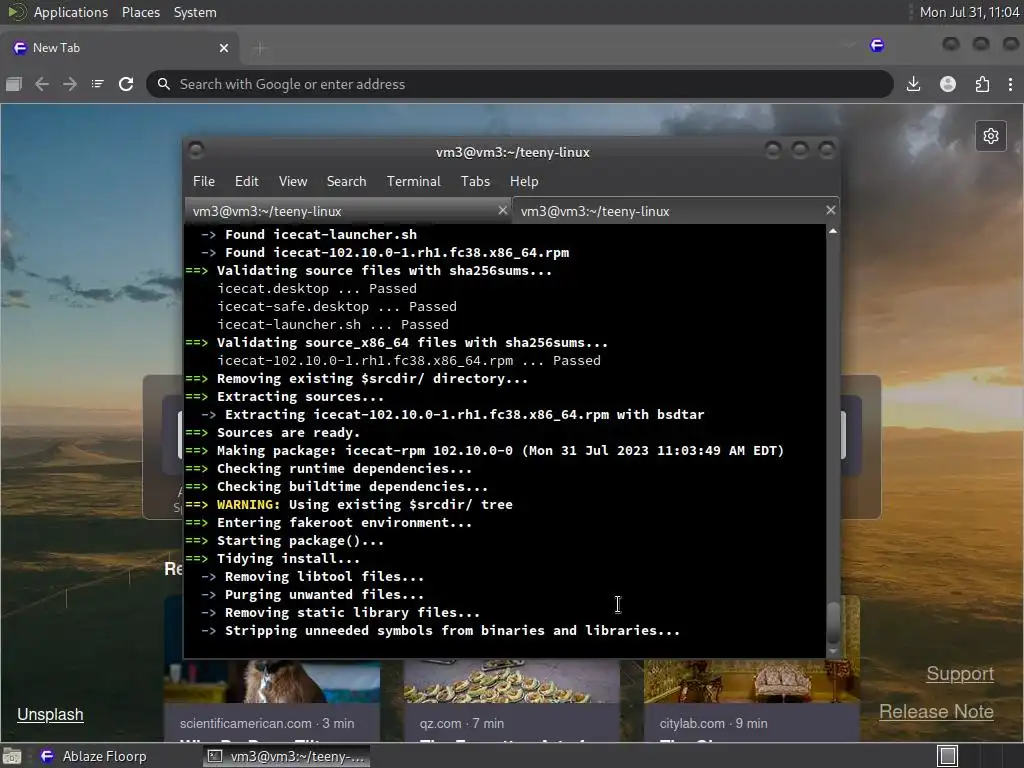The height and width of the screenshot is (768, 1024).
Task: Open the Unsplash link
Action: click(x=50, y=714)
